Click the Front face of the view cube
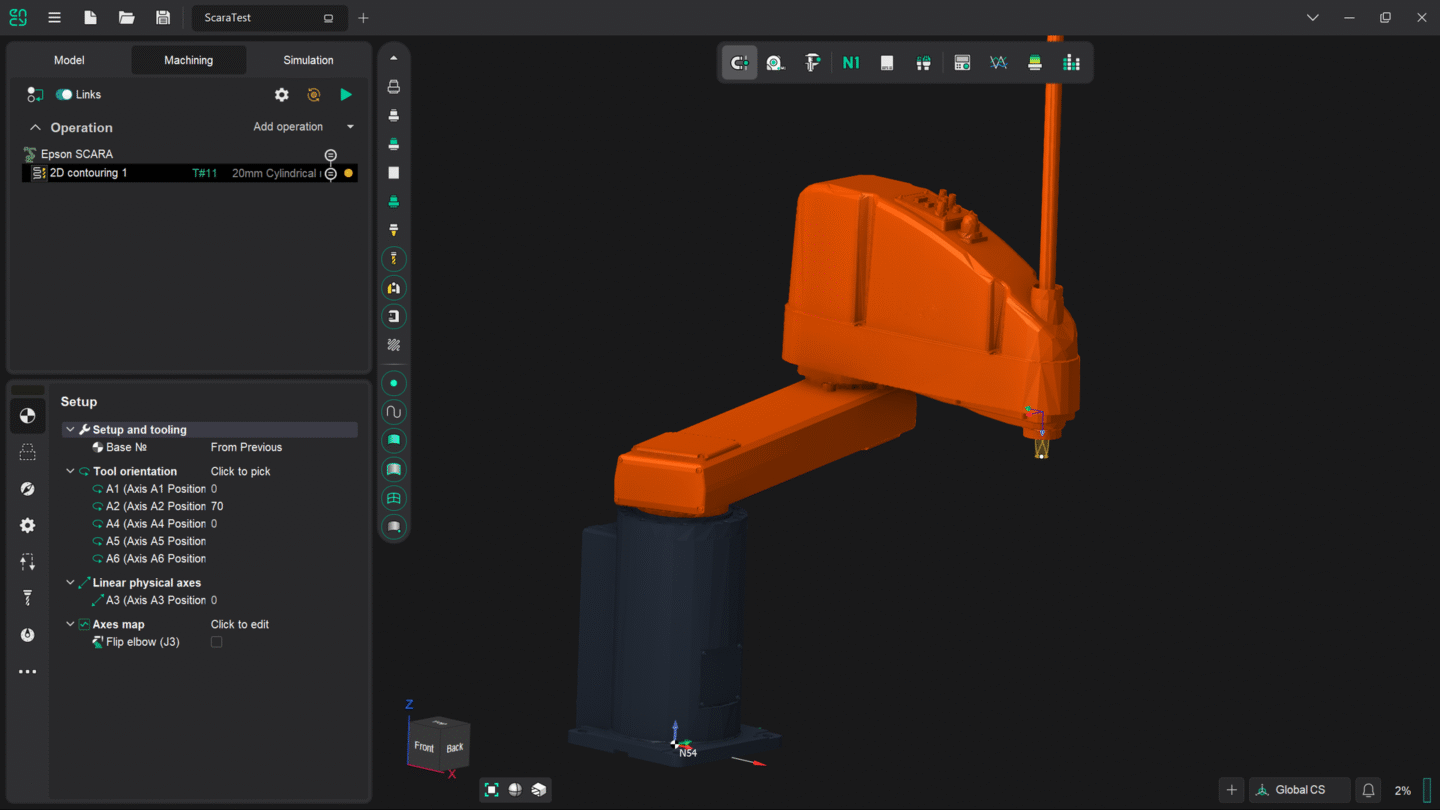The height and width of the screenshot is (810, 1440). (424, 746)
